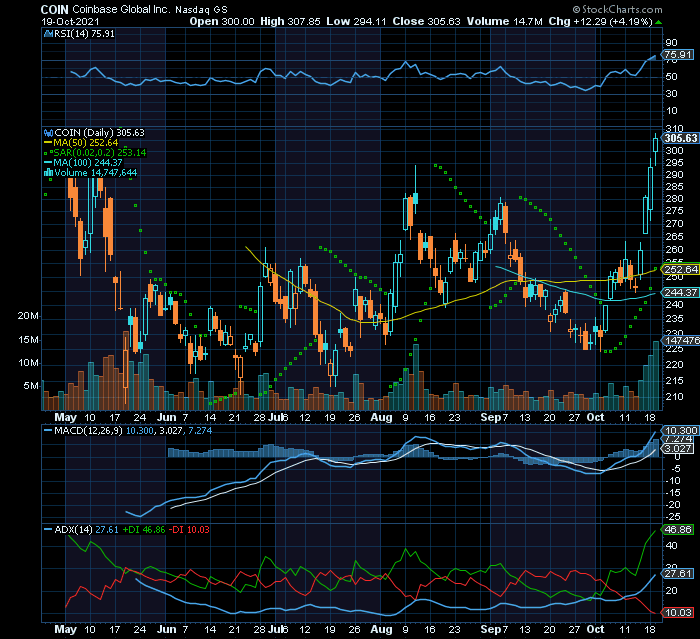This screenshot has width=700, height=639.
Task: Click the RSI(14) 75.91 legend label
Action: (84, 33)
